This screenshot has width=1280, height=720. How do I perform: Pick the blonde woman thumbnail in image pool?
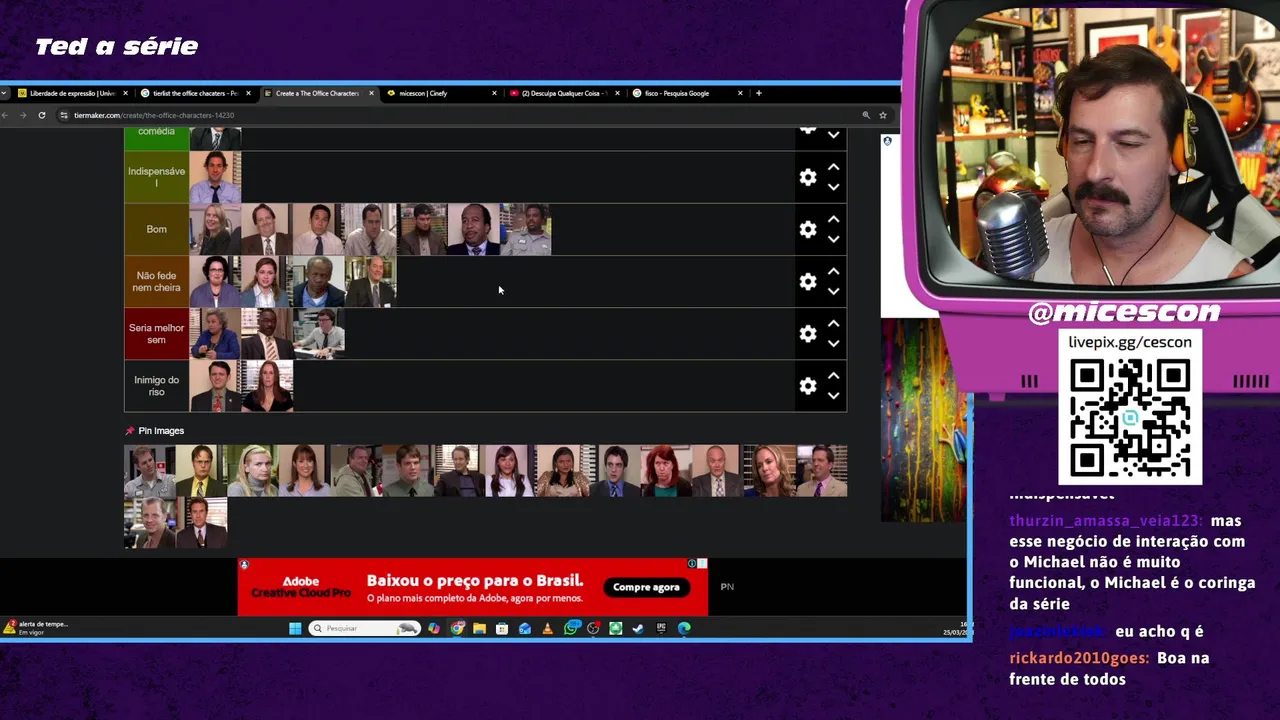[253, 471]
